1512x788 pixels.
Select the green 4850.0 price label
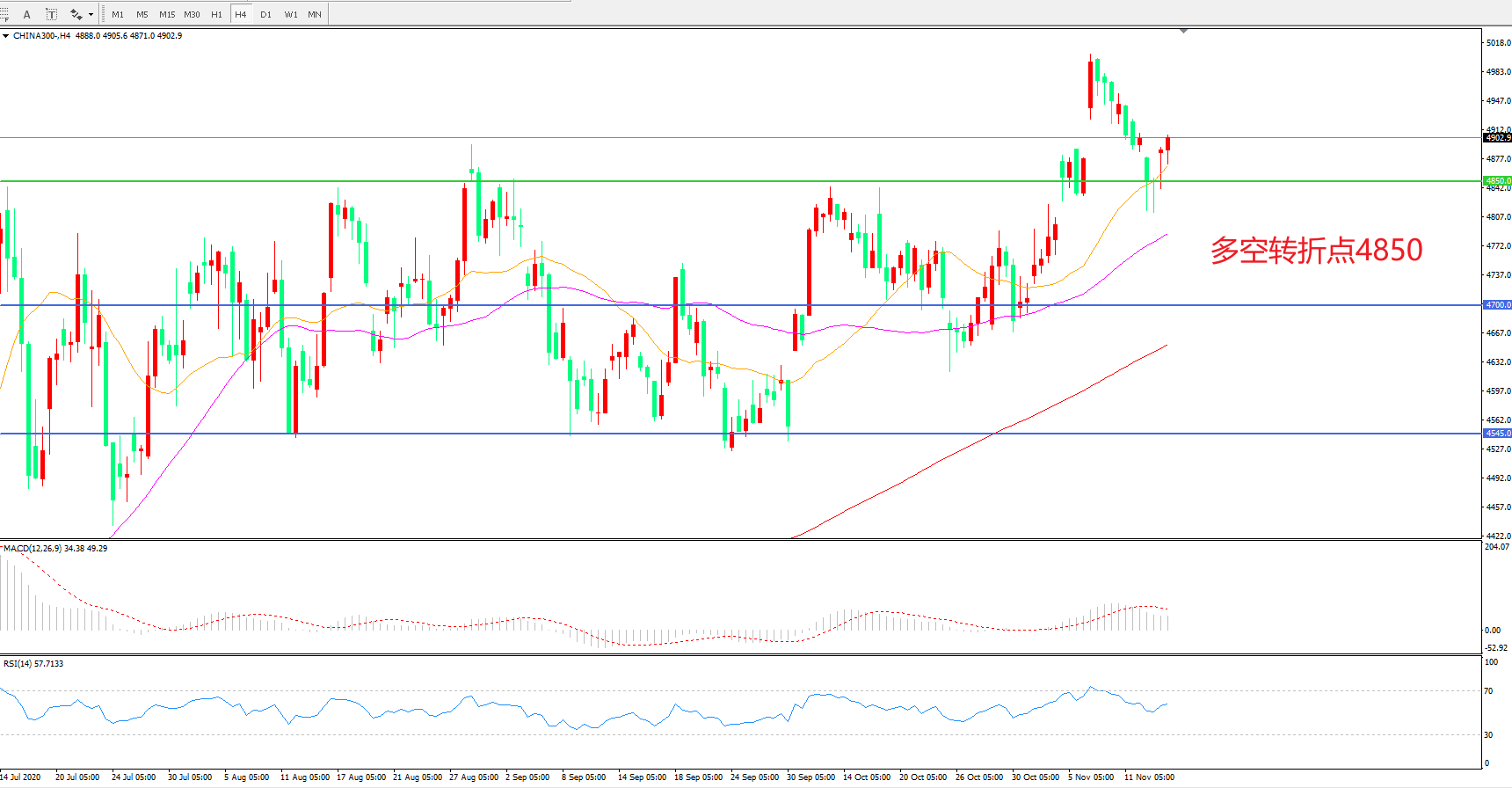1497,181
